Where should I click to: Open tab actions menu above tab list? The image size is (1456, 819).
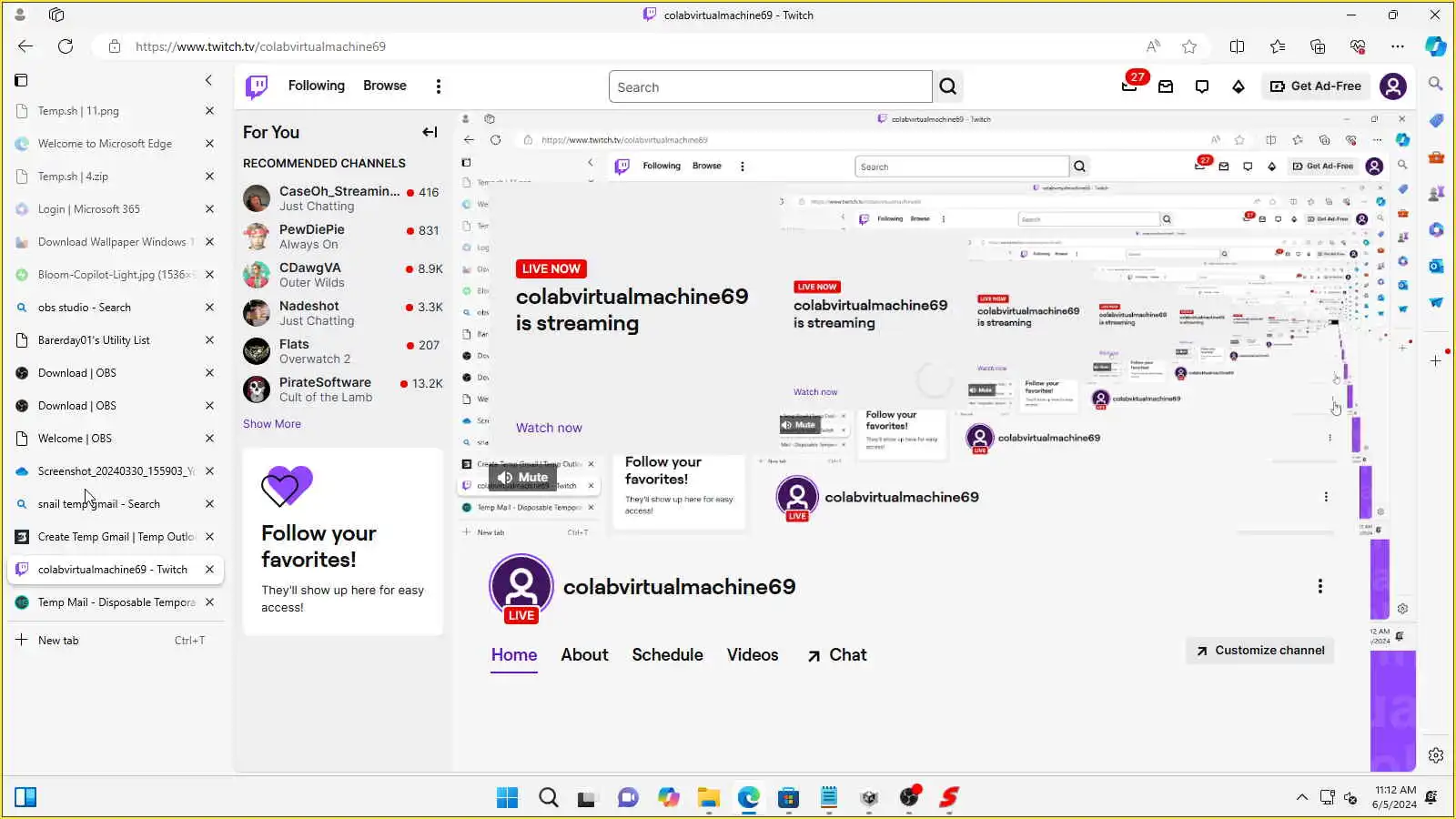pyautogui.click(x=22, y=80)
